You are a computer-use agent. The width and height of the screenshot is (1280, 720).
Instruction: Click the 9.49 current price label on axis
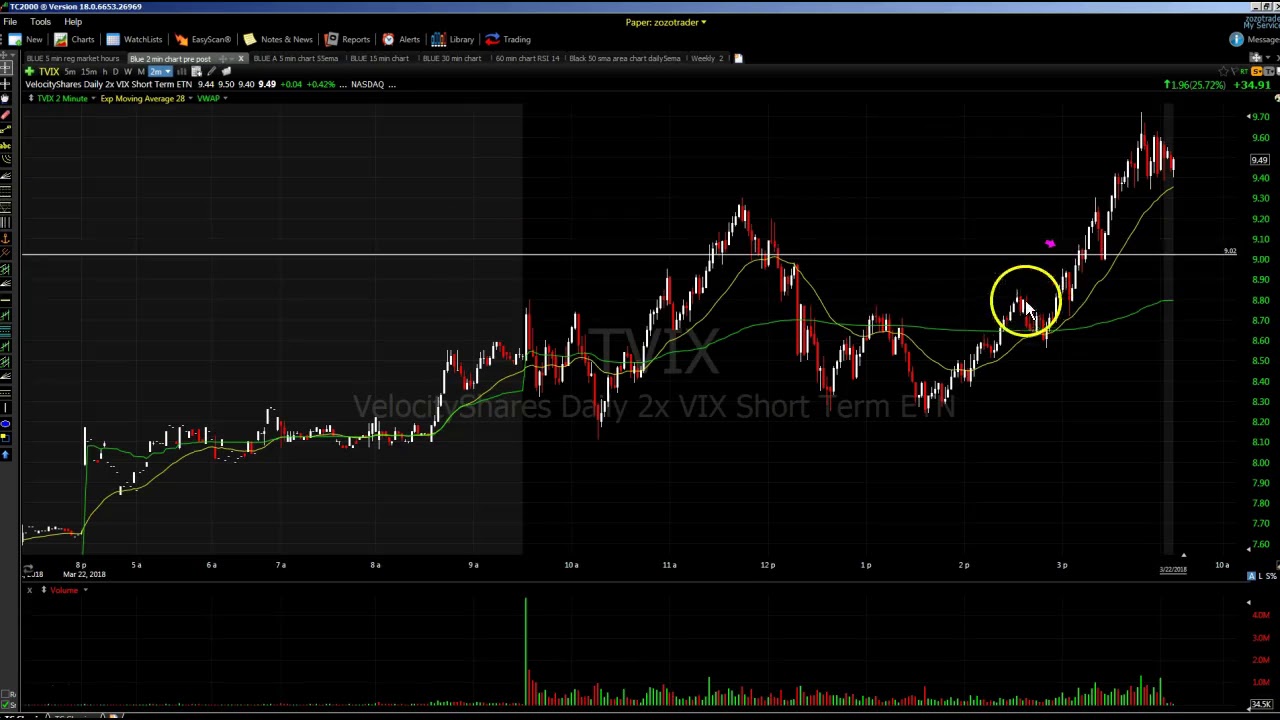point(1259,160)
